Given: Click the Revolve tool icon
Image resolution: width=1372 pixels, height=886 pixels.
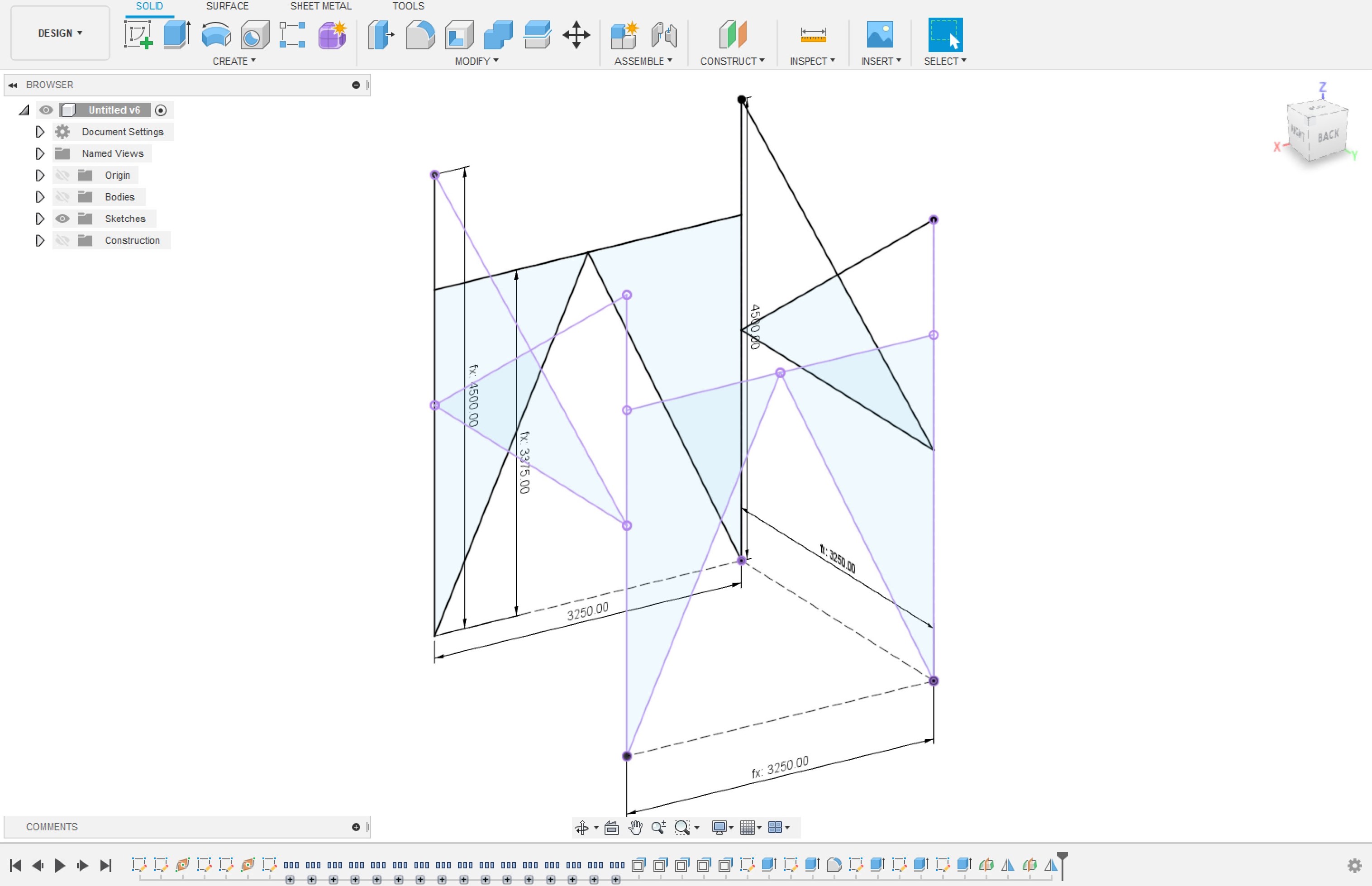Looking at the screenshot, I should tap(216, 34).
